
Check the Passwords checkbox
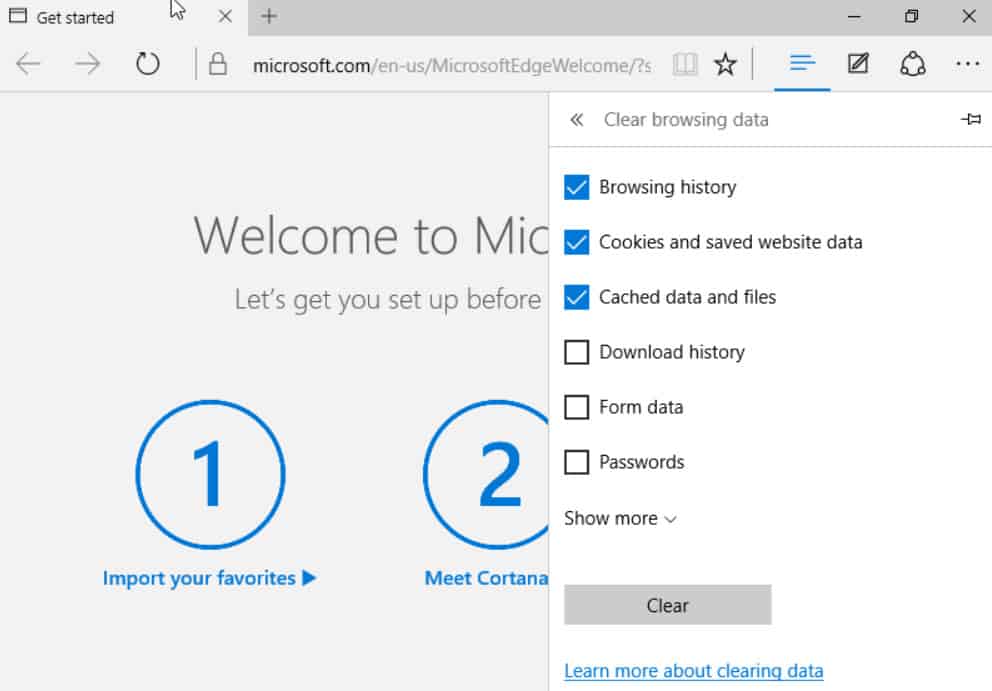point(576,463)
